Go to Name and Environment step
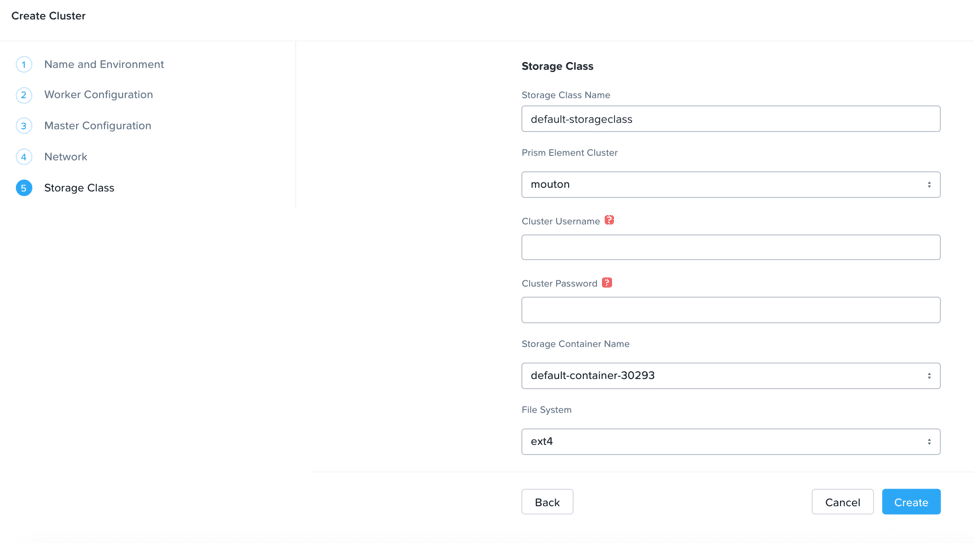This screenshot has width=974, height=543. [x=104, y=65]
